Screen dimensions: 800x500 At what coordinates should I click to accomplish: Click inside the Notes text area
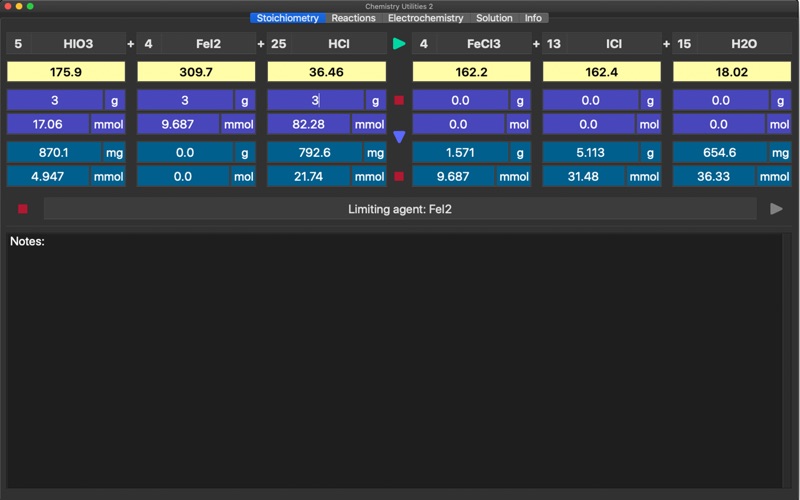pyautogui.click(x=394, y=361)
